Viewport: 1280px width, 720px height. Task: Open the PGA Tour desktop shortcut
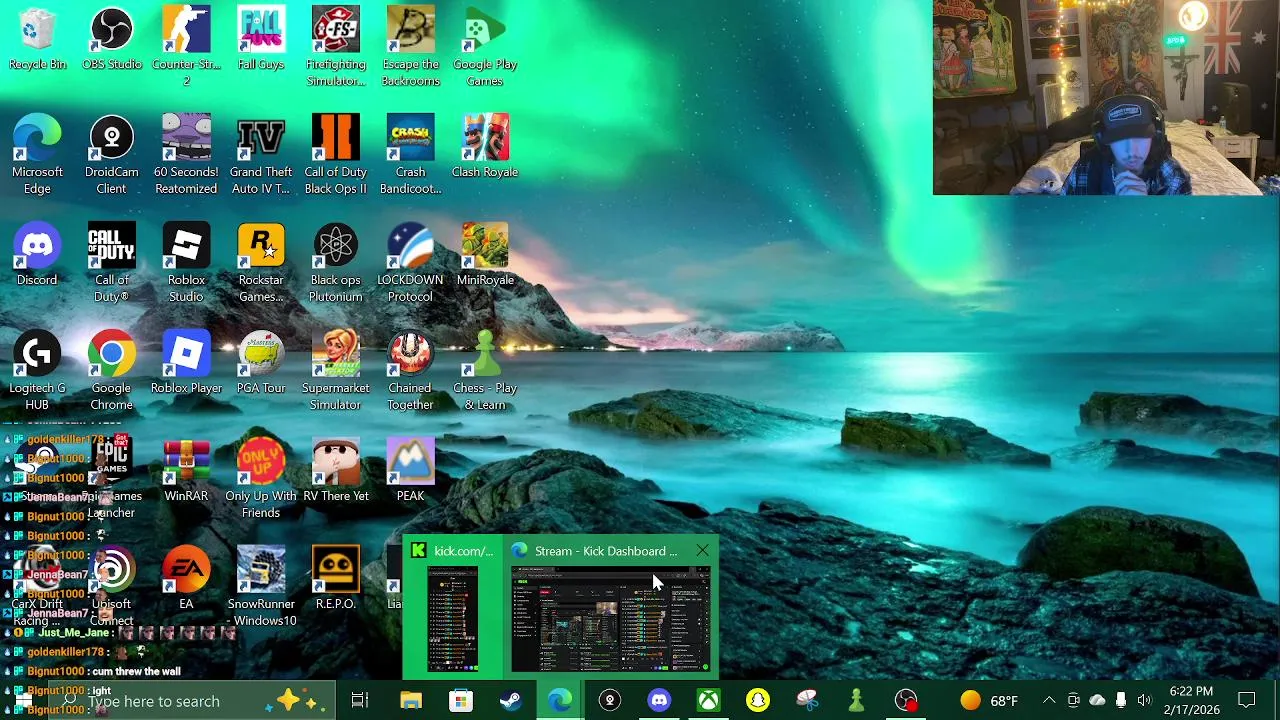pyautogui.click(x=261, y=364)
